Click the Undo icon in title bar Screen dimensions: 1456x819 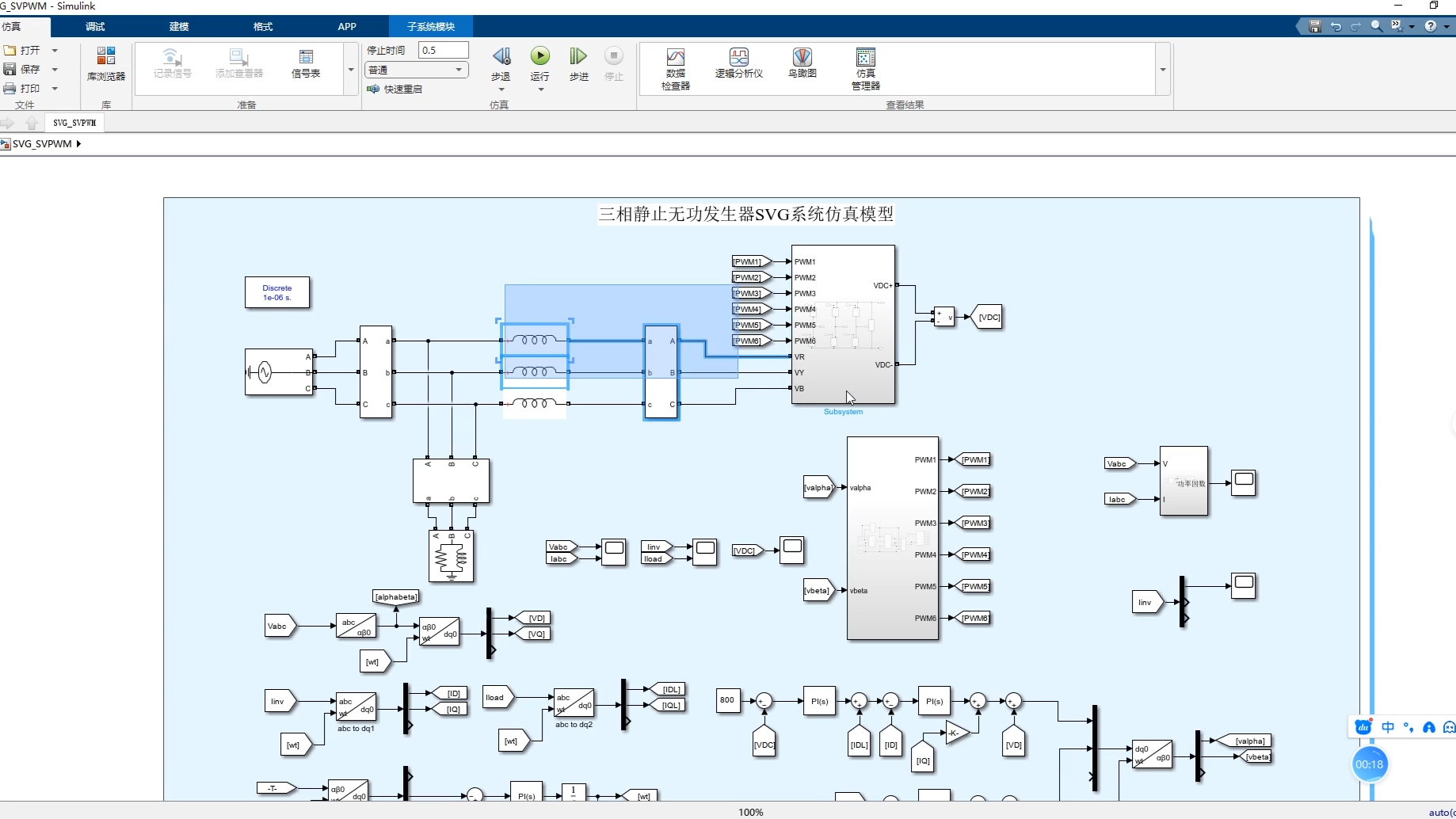(x=1336, y=26)
